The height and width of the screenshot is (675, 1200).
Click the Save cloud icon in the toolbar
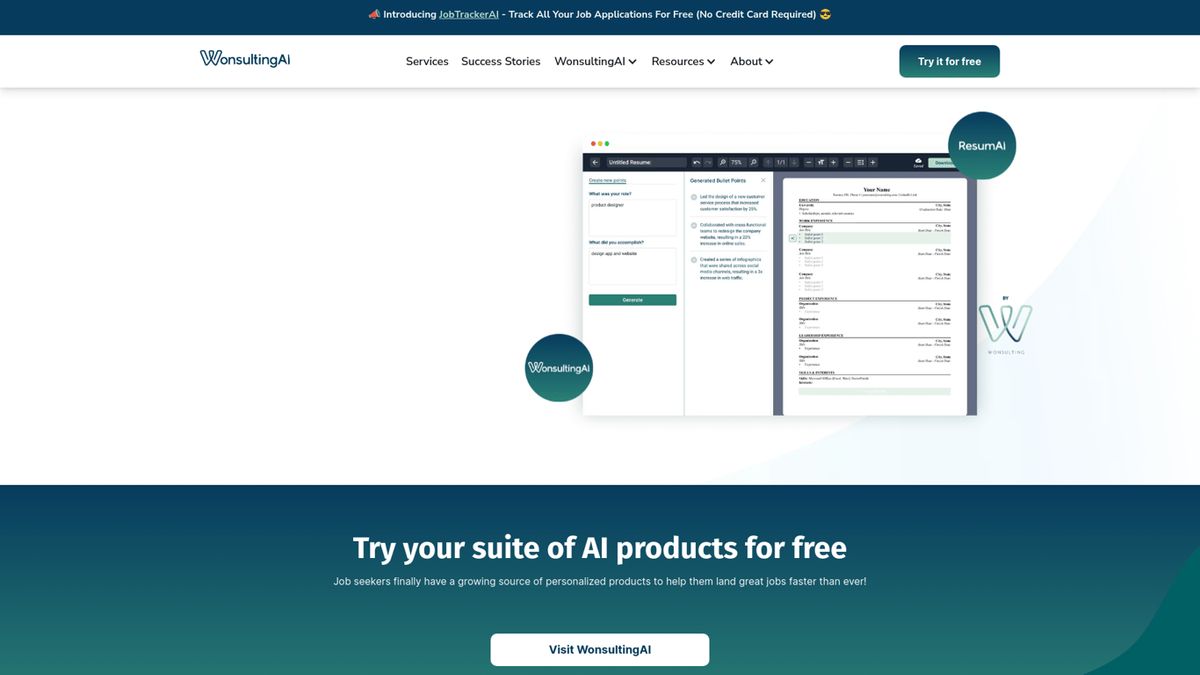[918, 160]
